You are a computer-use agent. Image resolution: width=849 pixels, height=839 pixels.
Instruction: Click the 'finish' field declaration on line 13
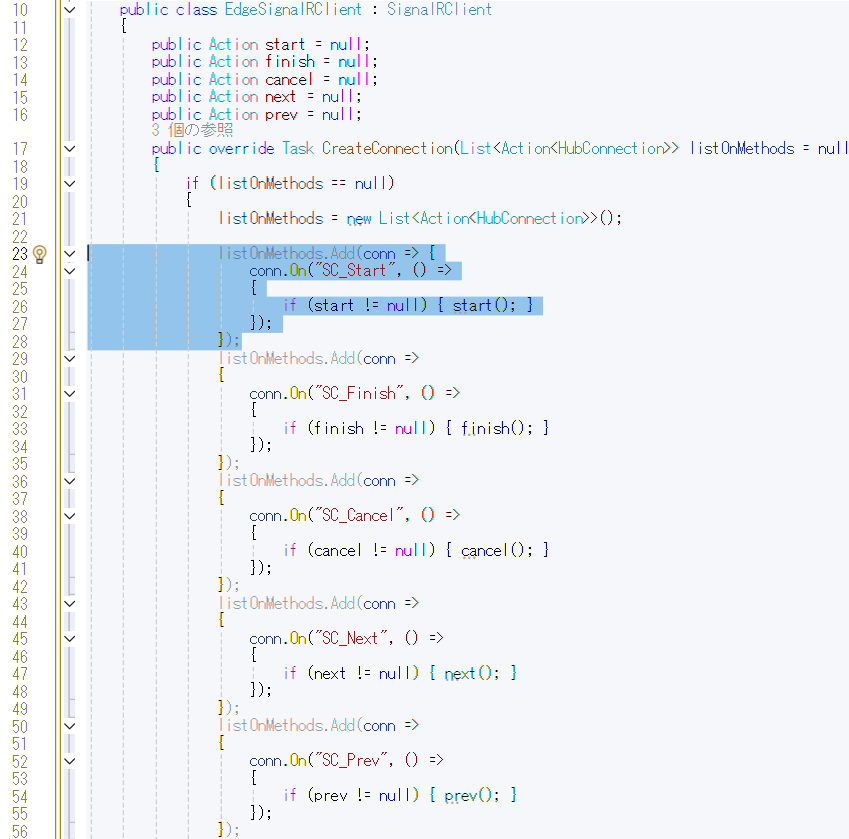point(290,62)
